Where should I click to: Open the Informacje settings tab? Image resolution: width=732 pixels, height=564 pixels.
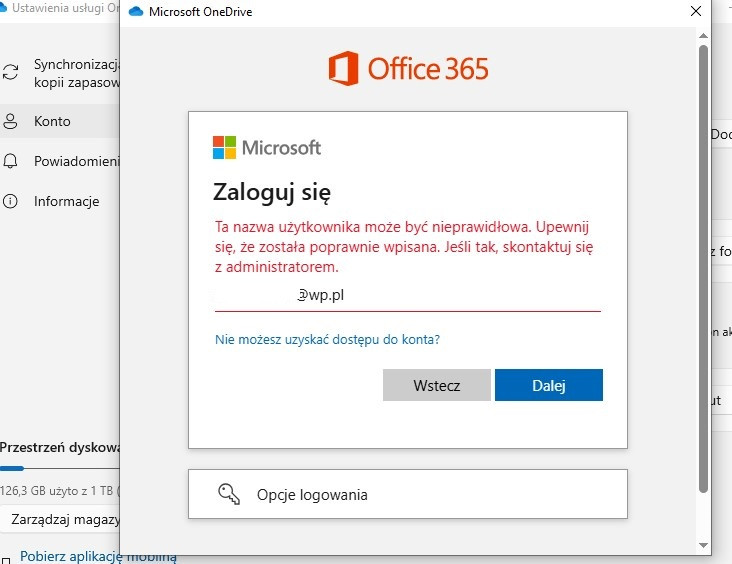point(60,201)
